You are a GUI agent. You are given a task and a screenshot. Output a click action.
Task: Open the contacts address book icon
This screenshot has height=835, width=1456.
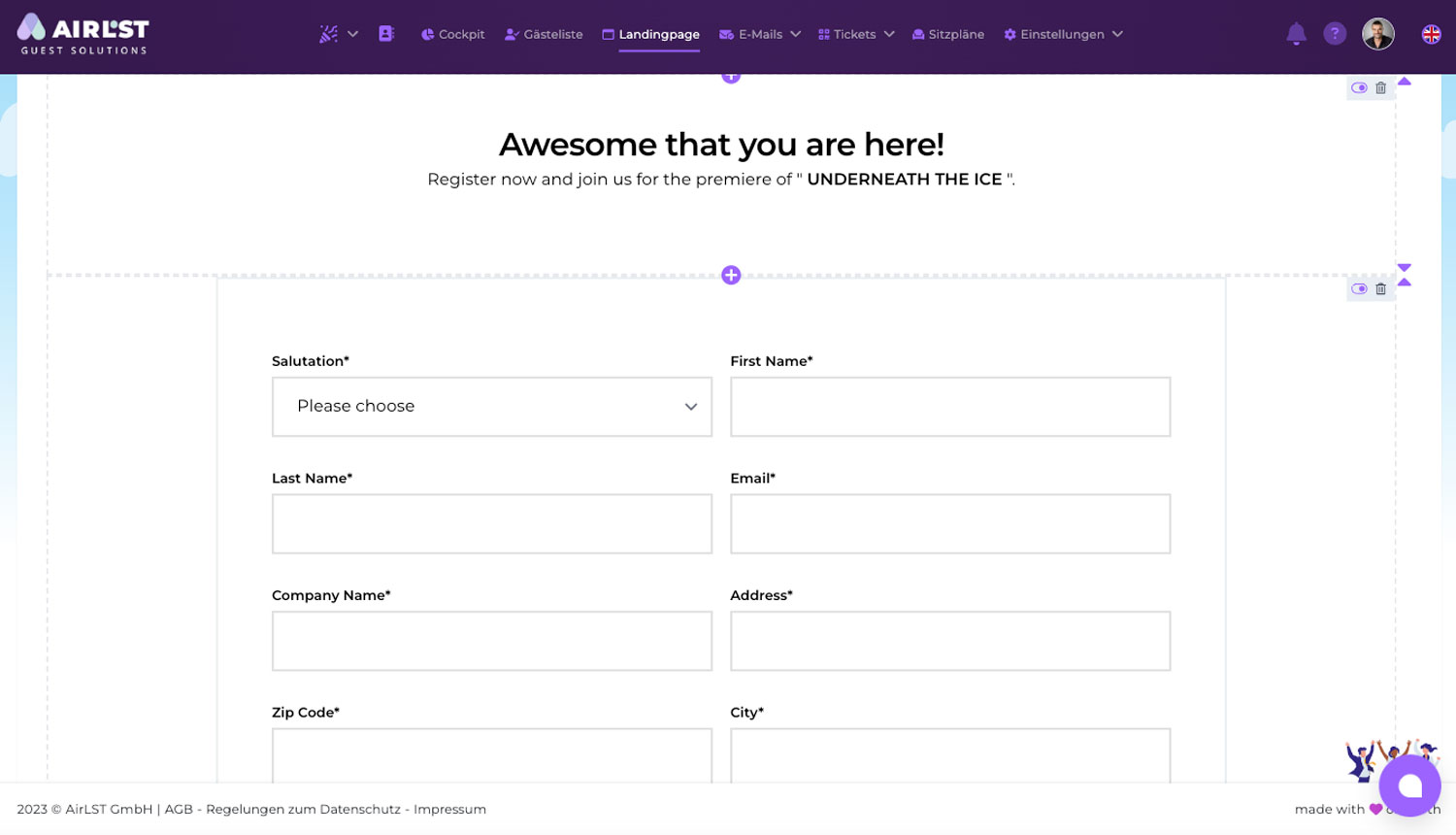(386, 34)
